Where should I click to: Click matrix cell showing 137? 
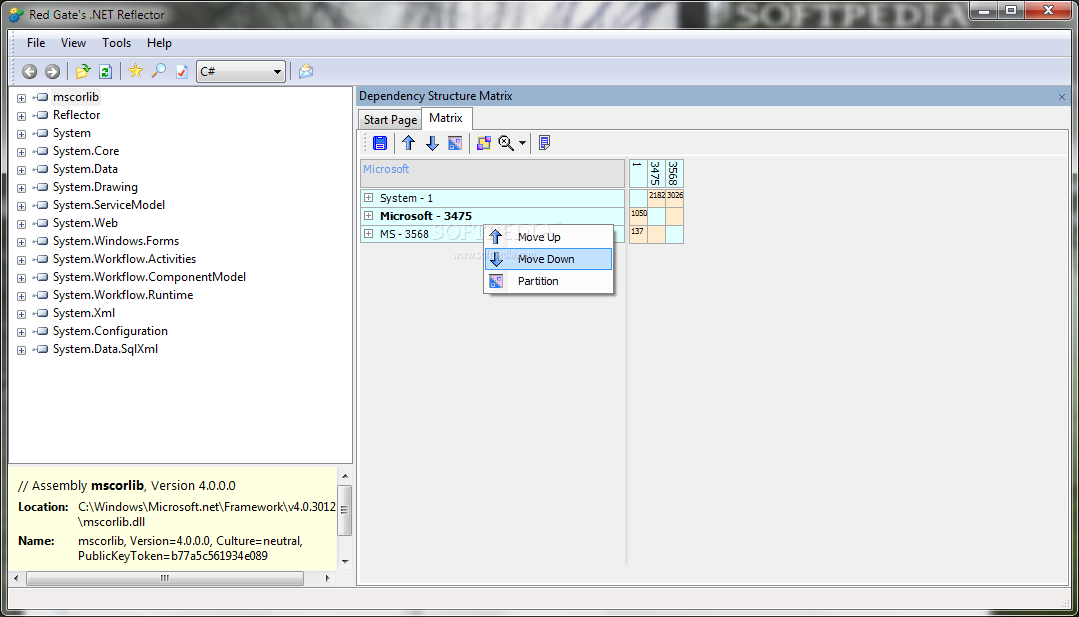639,234
